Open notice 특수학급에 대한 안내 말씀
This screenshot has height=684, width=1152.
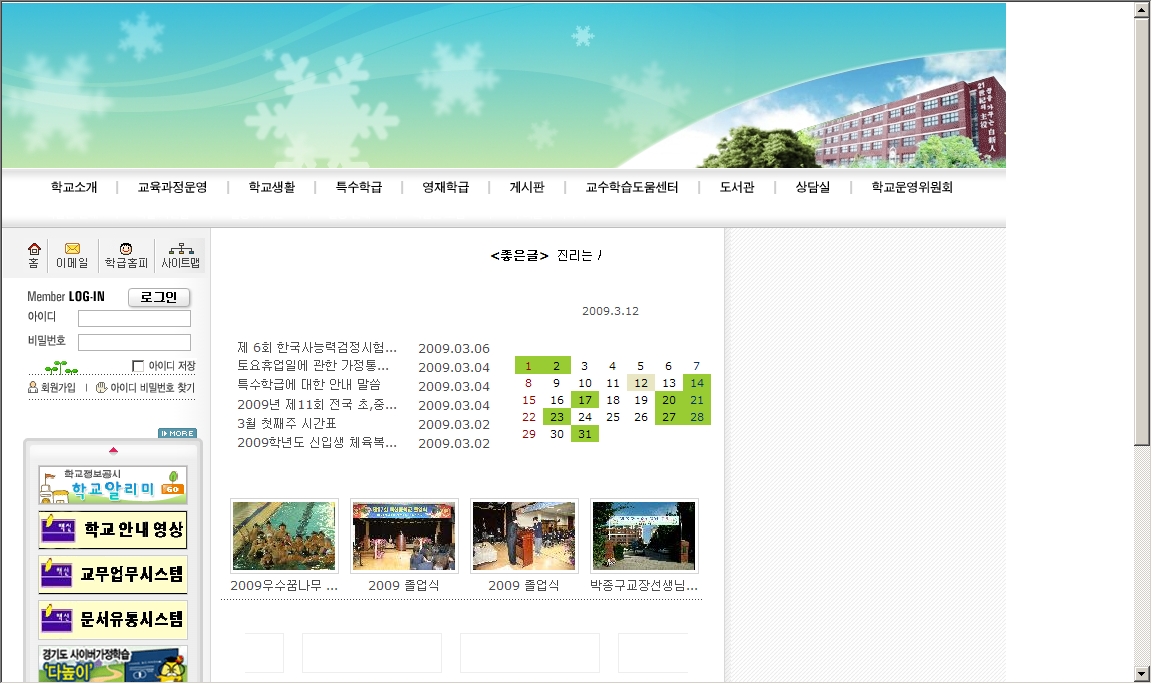coord(309,385)
